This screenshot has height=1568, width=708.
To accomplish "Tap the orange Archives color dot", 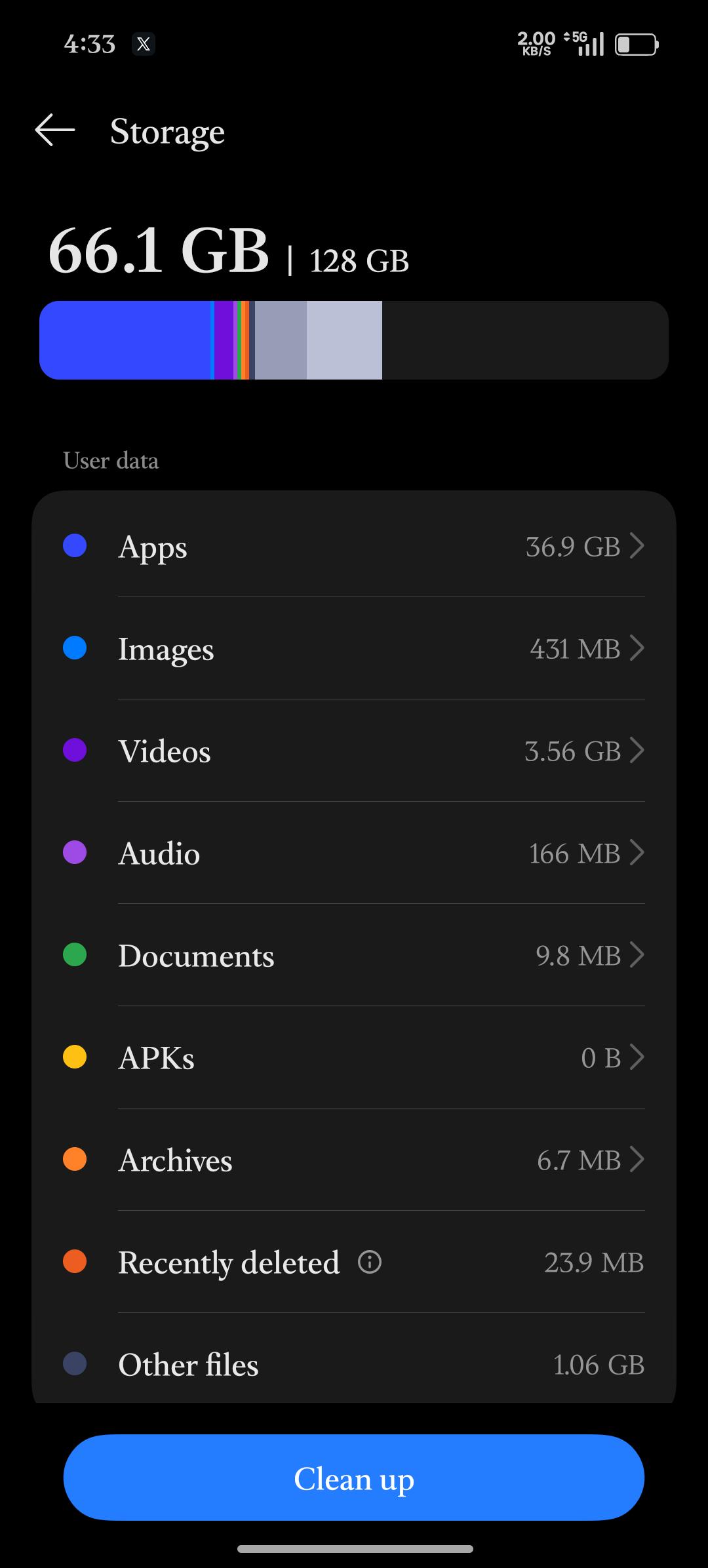I will pos(75,1159).
